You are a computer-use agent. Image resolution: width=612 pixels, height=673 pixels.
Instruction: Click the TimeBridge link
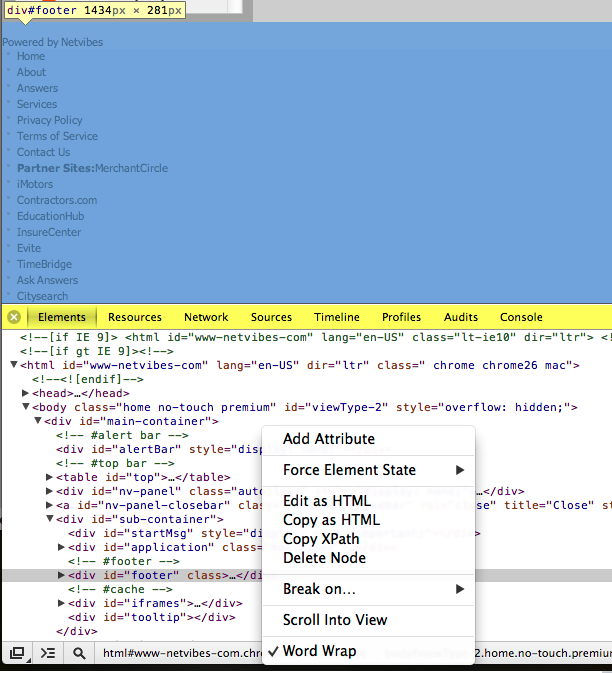pyautogui.click(x=44, y=264)
